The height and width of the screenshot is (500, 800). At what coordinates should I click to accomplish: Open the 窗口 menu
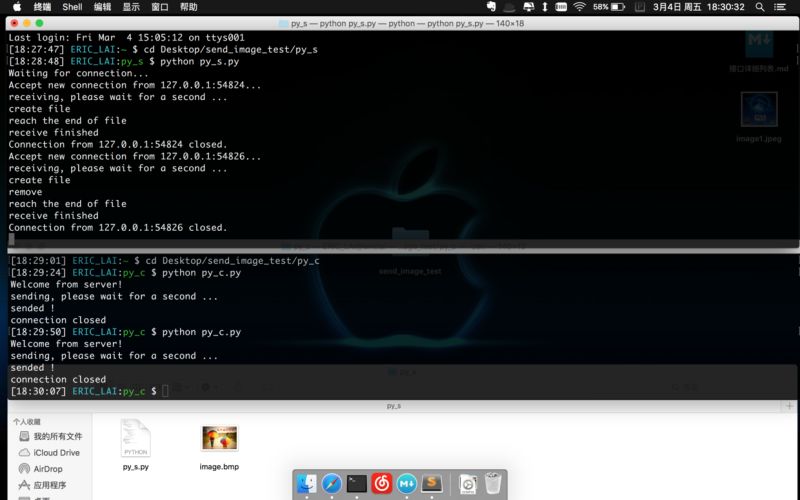pos(160,7)
